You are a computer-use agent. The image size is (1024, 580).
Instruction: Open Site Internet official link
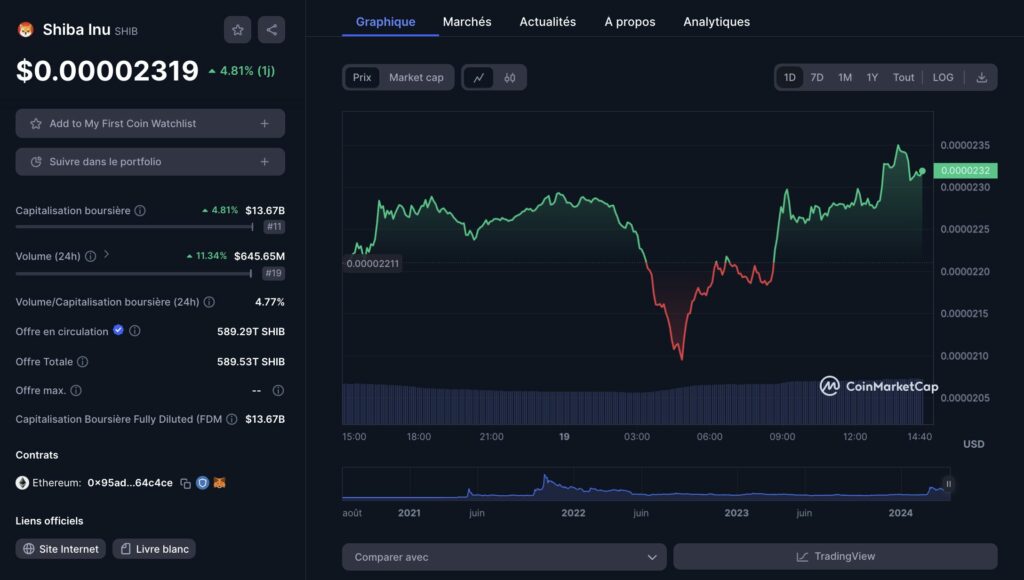click(61, 549)
